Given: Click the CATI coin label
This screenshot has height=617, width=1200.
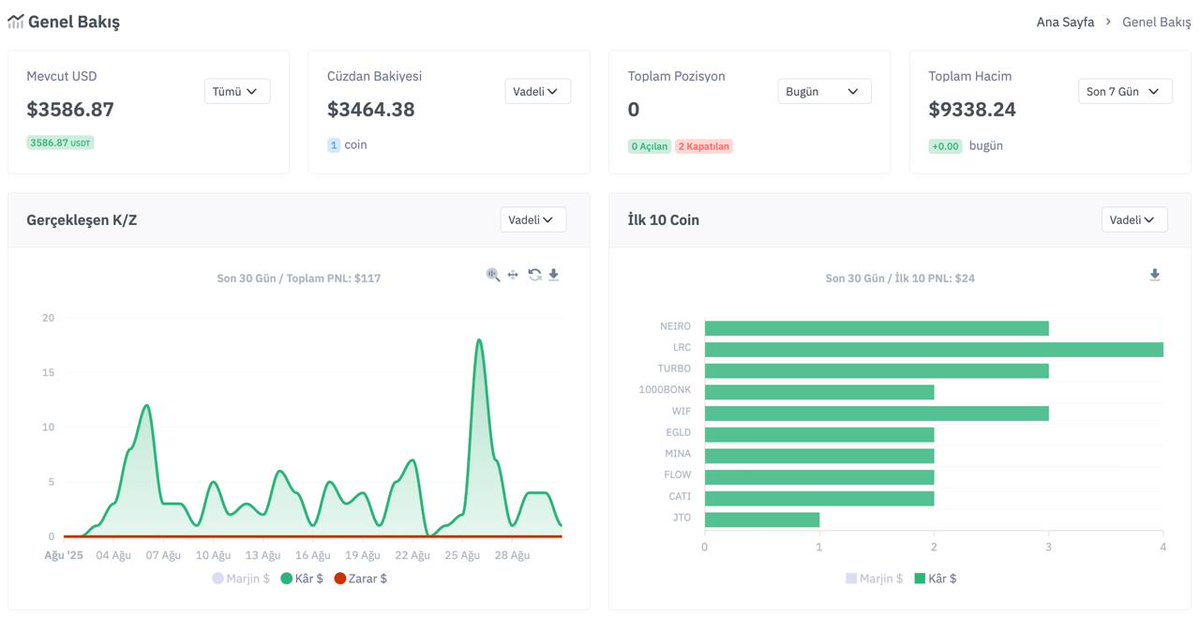Looking at the screenshot, I should tap(679, 496).
